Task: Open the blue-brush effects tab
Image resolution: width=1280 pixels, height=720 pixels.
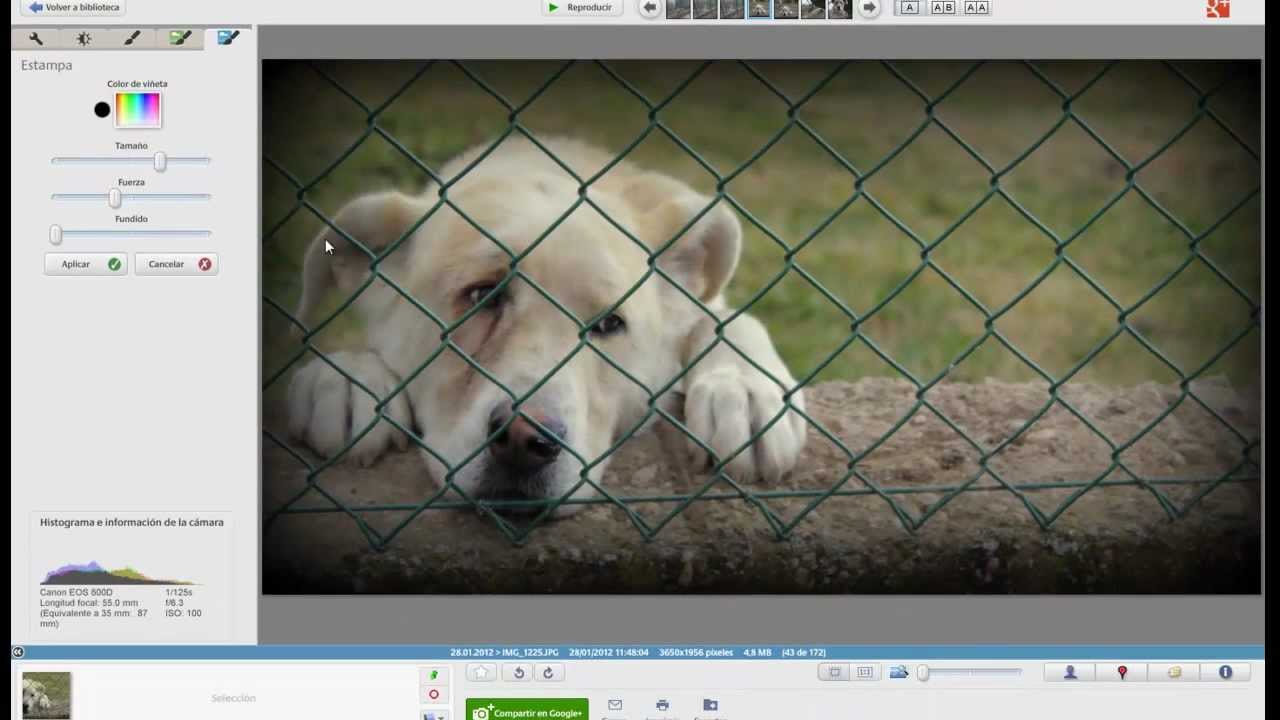Action: coord(228,38)
